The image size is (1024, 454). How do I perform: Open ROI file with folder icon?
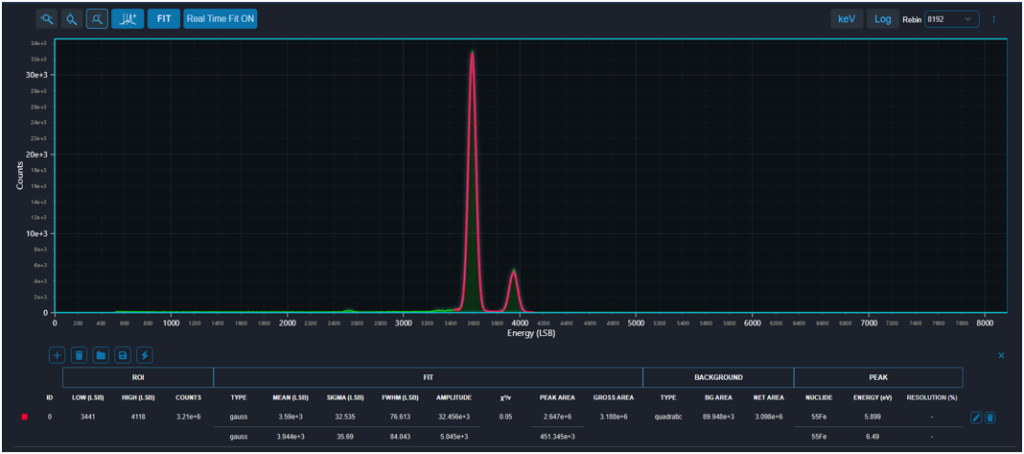pos(101,355)
